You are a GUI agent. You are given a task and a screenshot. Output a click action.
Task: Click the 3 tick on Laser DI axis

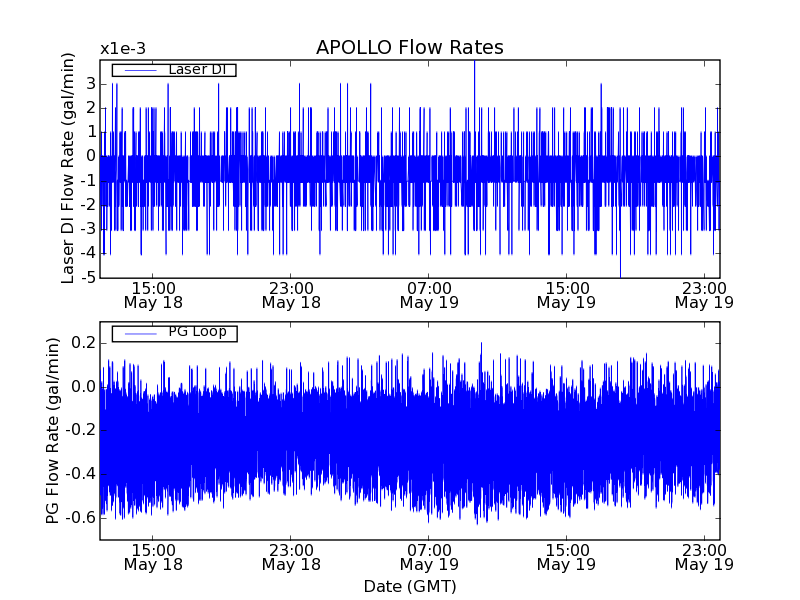pyautogui.click(x=90, y=84)
